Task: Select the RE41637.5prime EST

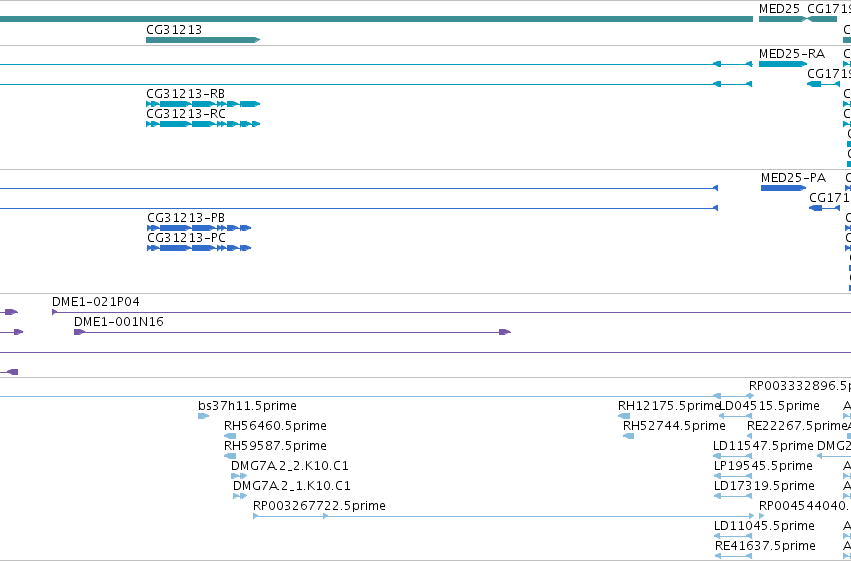Action: tap(733, 556)
